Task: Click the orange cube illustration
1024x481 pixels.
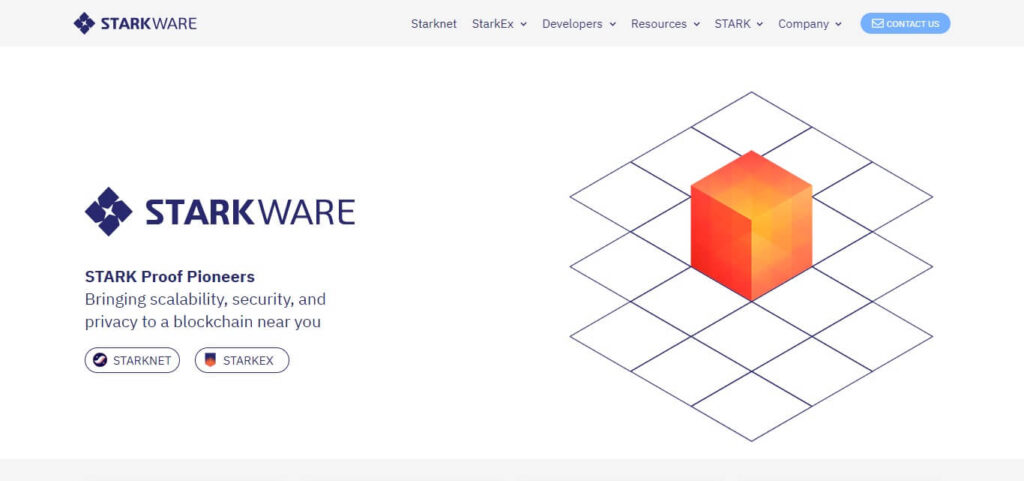Action: click(x=752, y=226)
